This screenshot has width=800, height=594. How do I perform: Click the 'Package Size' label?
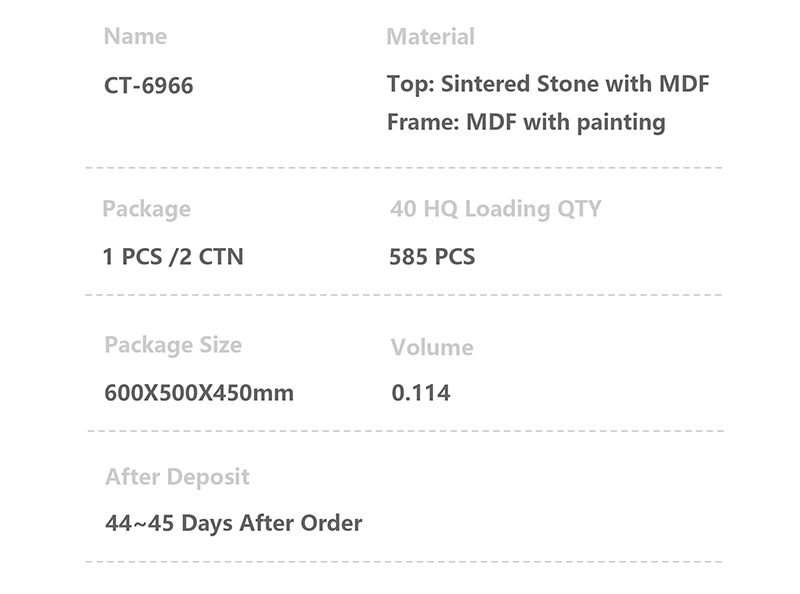point(173,345)
